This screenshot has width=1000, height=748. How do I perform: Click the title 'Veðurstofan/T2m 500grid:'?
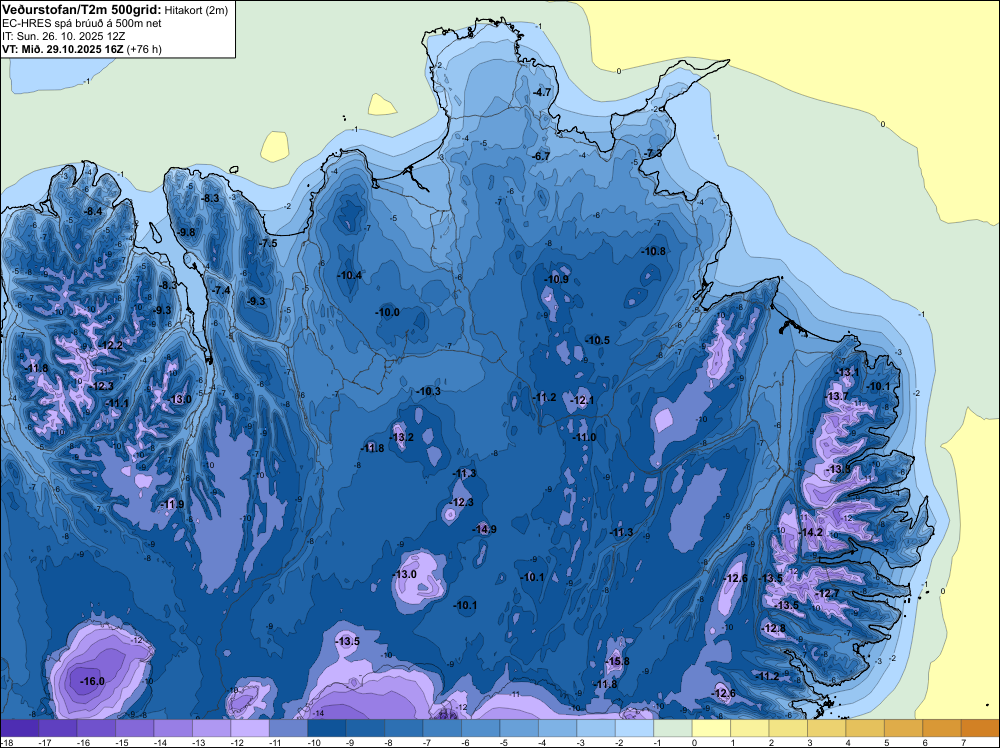[82, 9]
